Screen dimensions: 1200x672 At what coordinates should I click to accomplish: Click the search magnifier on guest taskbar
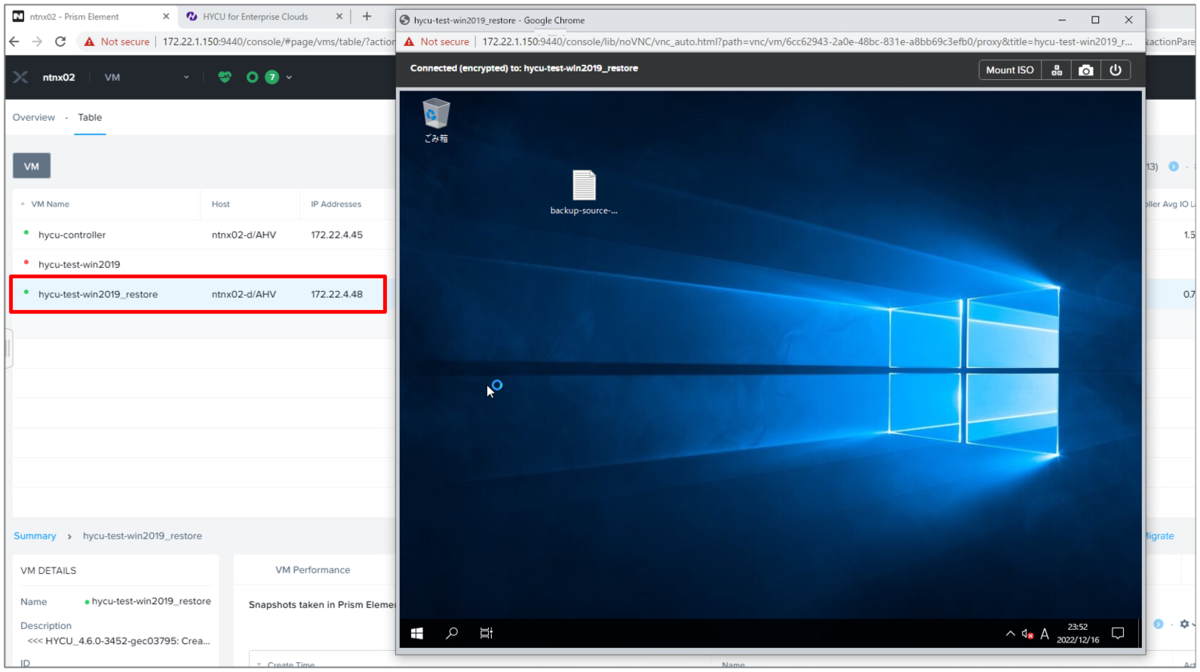(x=452, y=633)
